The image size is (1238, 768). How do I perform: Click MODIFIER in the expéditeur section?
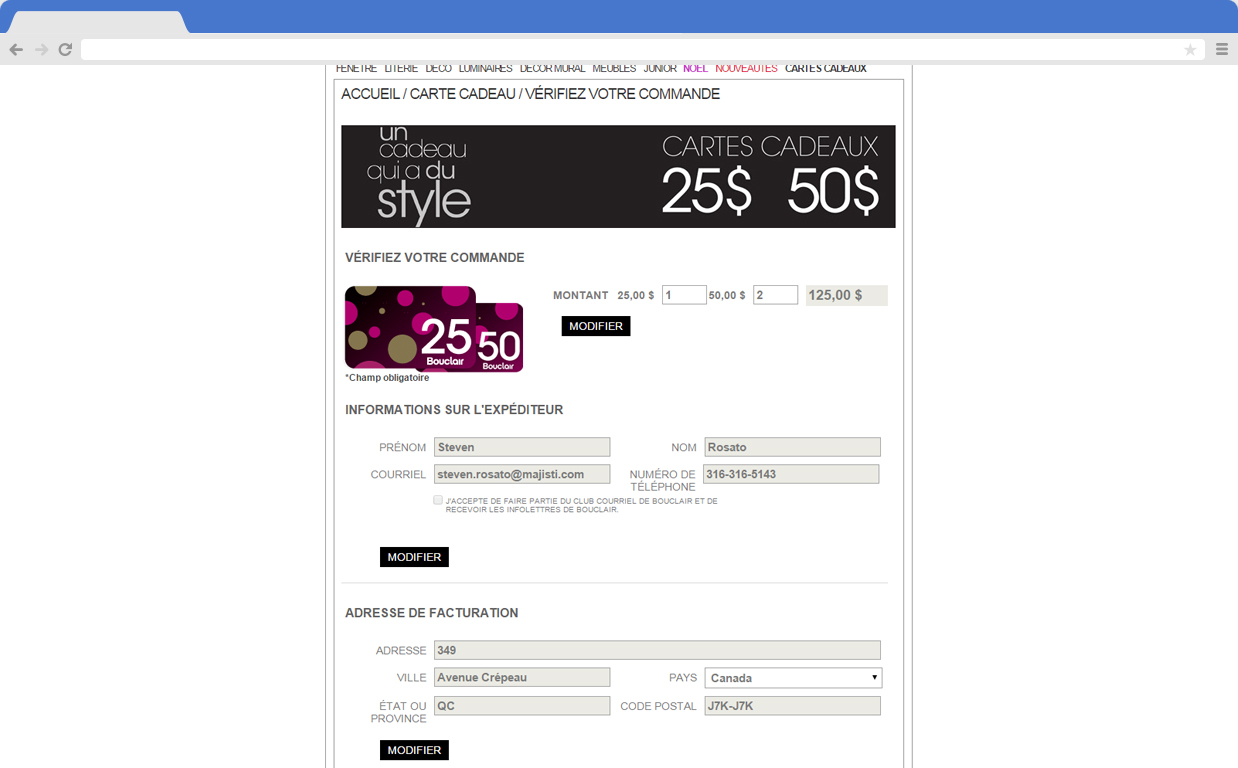414,557
